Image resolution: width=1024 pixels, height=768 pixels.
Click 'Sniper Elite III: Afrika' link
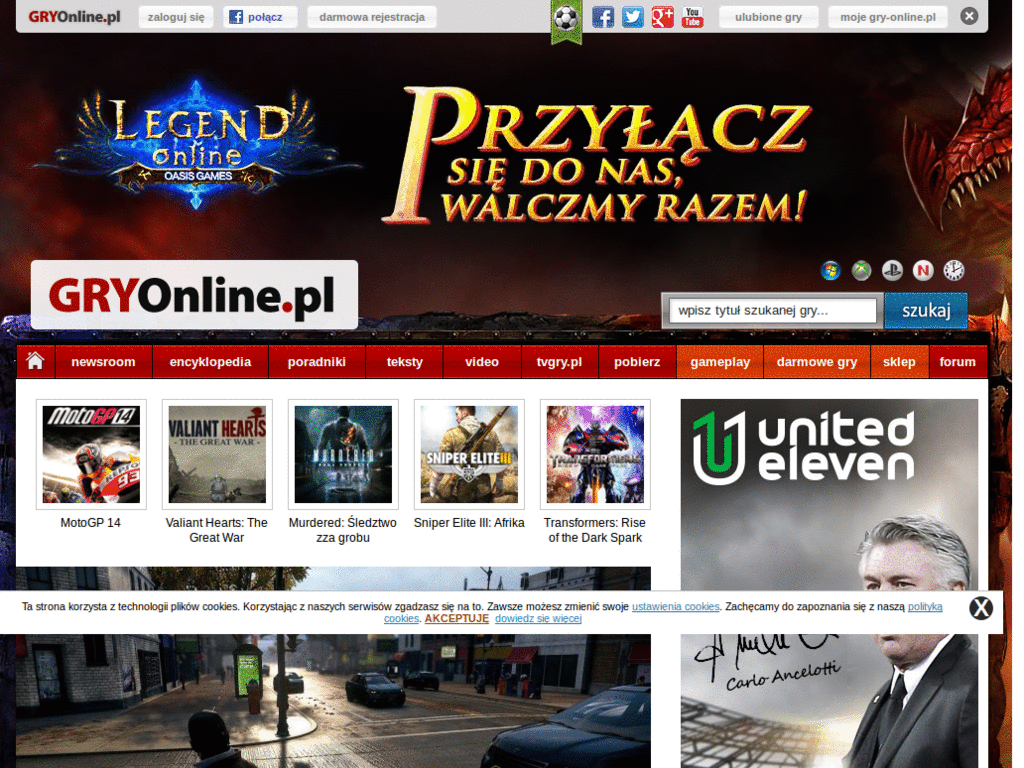(469, 523)
